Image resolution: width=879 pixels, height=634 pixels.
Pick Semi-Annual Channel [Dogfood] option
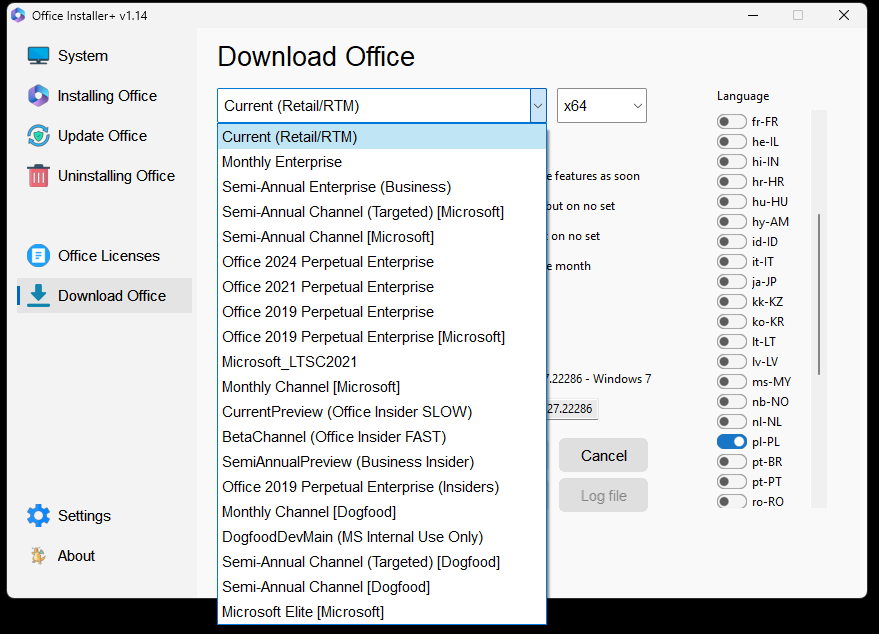click(382, 587)
